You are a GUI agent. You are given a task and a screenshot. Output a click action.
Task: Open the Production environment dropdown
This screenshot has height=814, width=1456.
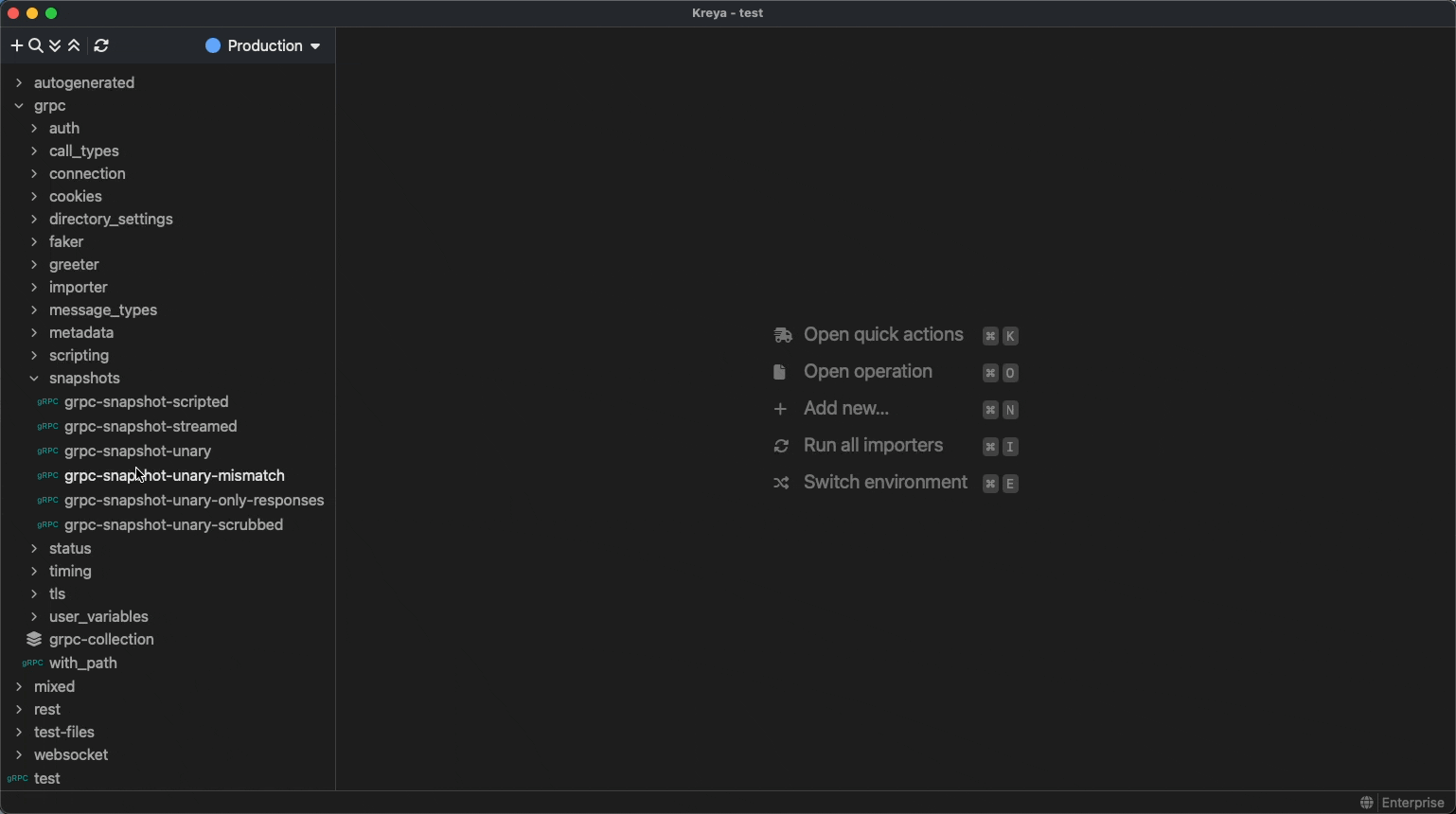(x=263, y=45)
